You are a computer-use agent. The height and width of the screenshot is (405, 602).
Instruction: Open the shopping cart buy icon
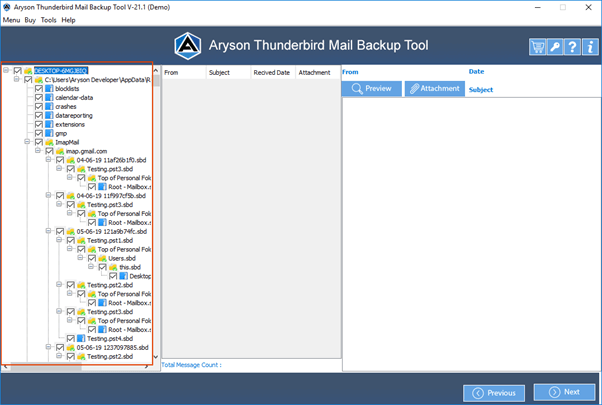538,47
